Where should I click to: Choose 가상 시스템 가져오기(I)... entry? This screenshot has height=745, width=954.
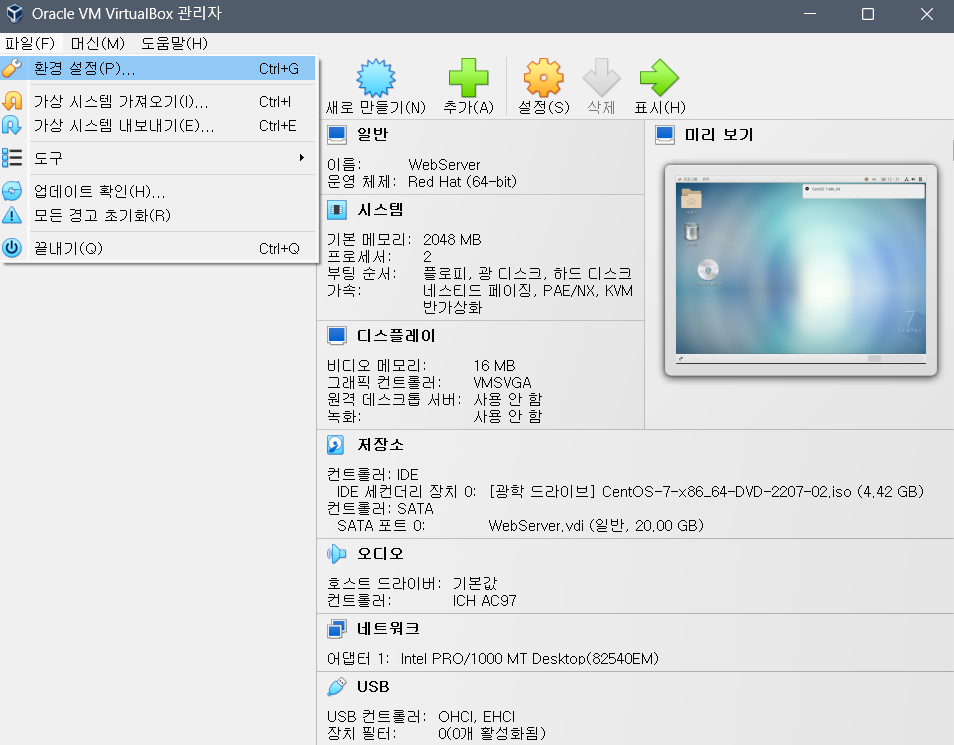158,101
